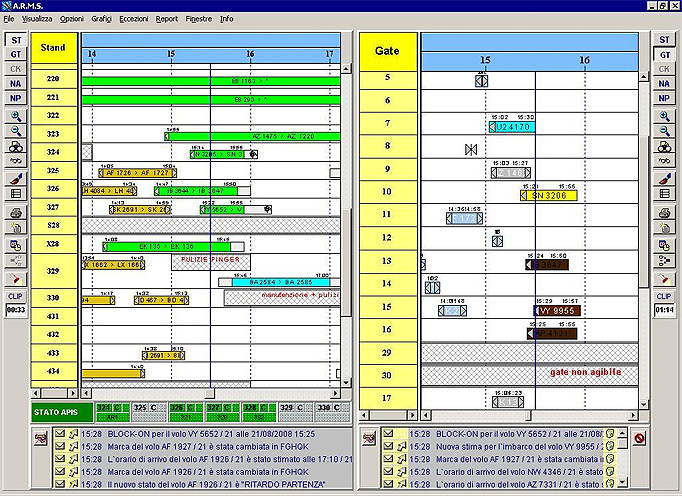This screenshot has height=496, width=682.
Task: Click the glasses icon in the left toolbar
Action: pos(16,161)
